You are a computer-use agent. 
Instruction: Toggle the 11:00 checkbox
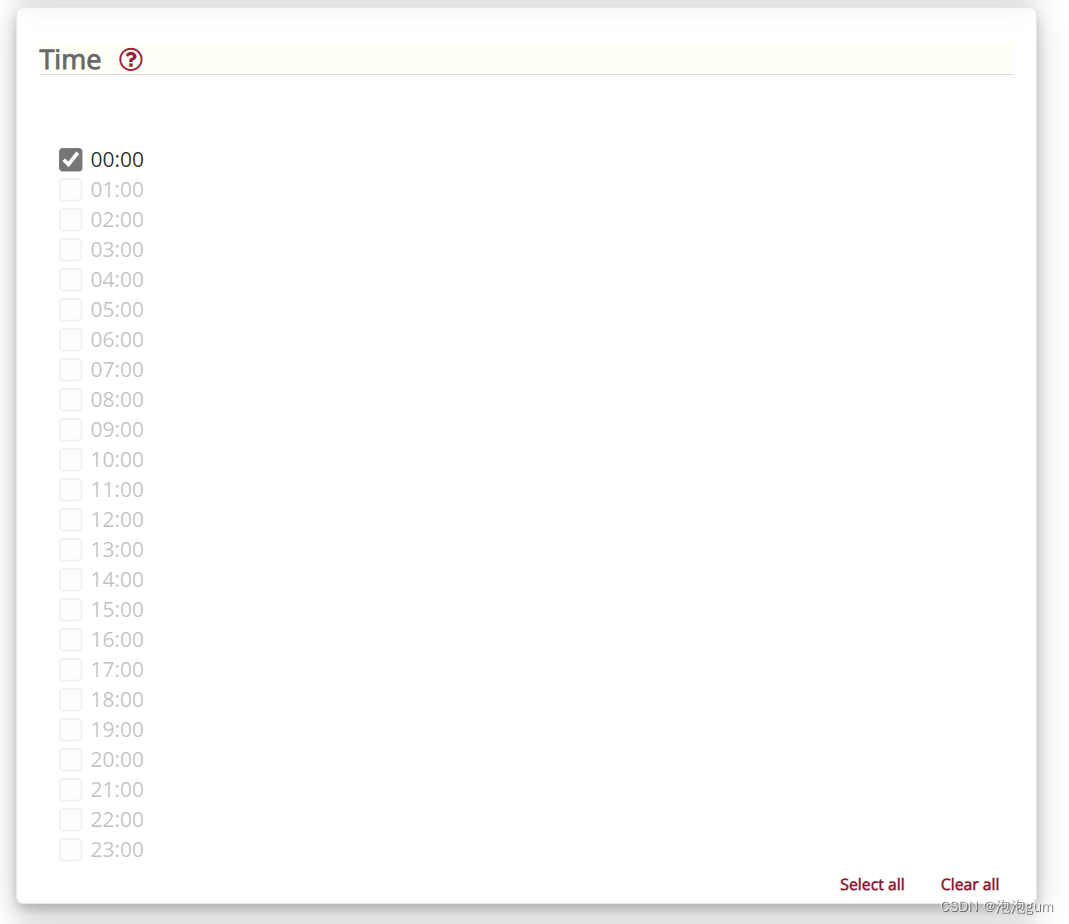pyautogui.click(x=71, y=490)
